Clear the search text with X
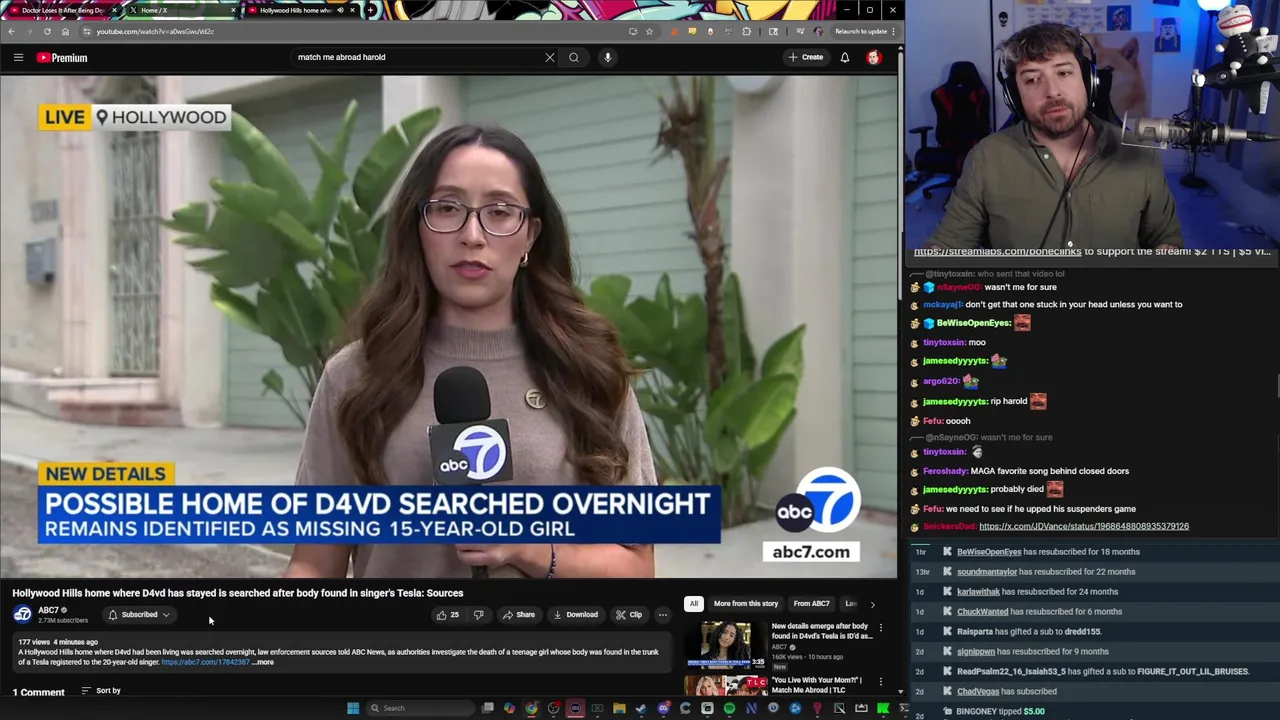1280x720 pixels. 549,57
